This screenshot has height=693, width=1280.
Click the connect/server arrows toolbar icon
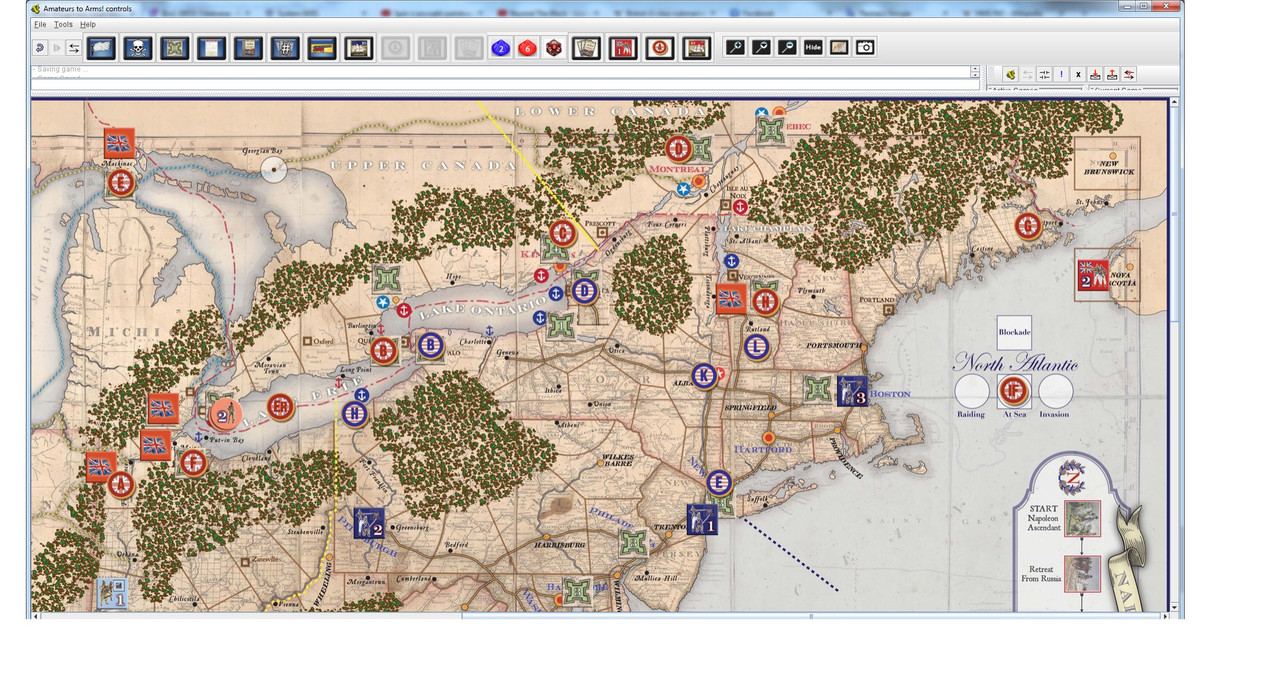point(73,47)
